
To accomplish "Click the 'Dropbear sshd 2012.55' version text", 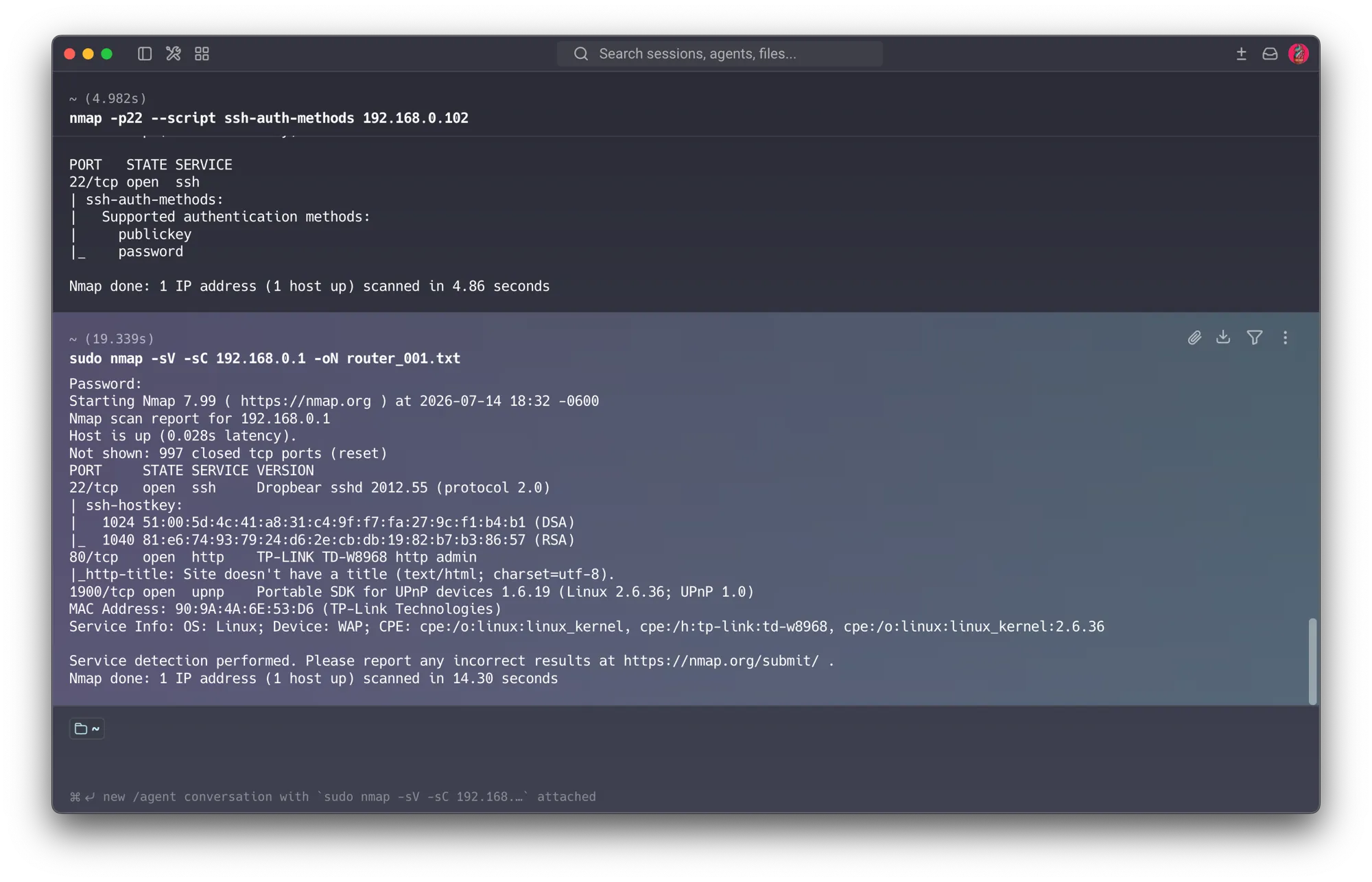I will pyautogui.click(x=342, y=488).
